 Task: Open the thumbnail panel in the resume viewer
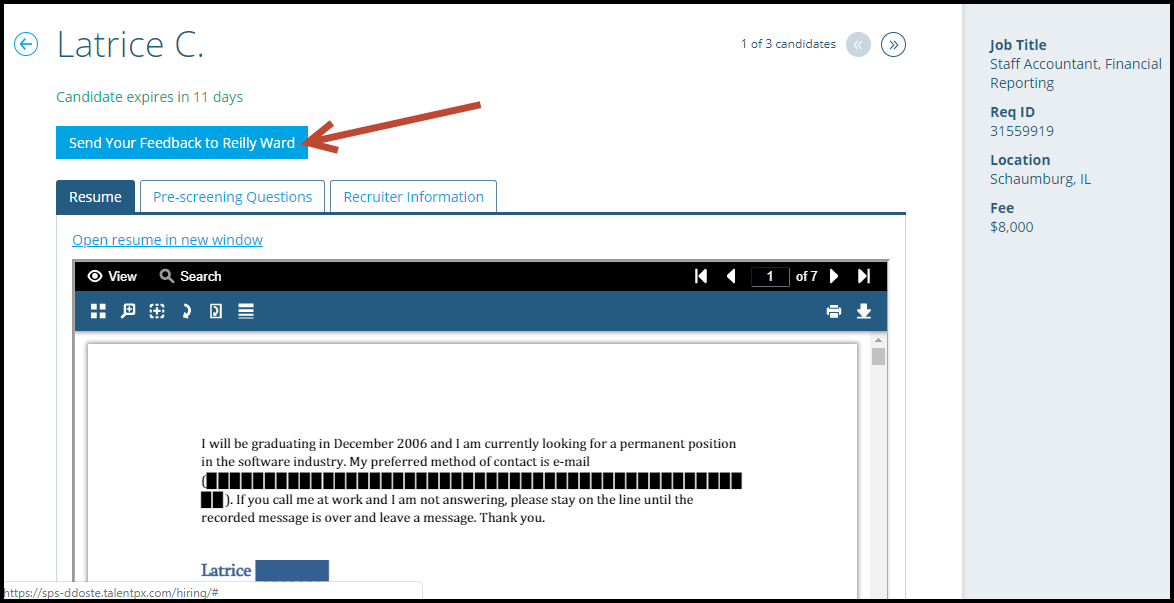(97, 311)
